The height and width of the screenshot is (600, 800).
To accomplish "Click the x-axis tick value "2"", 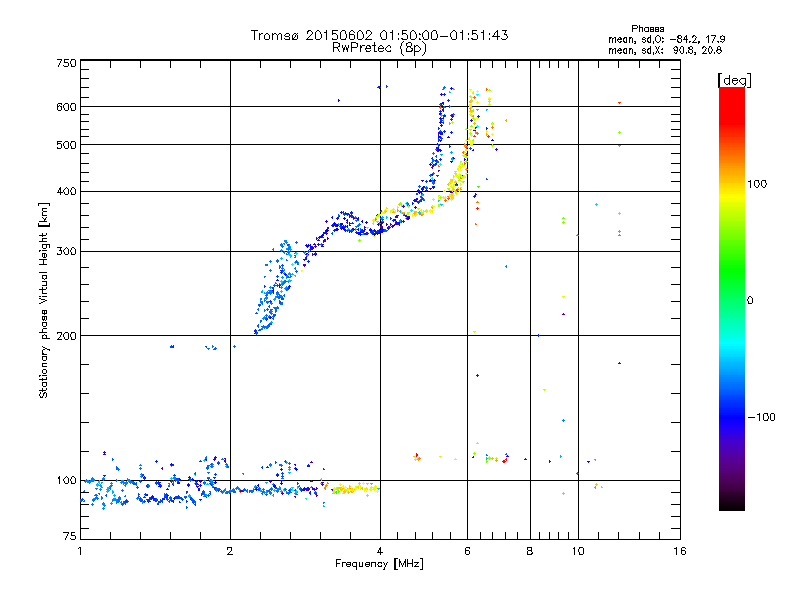I will pos(230,551).
